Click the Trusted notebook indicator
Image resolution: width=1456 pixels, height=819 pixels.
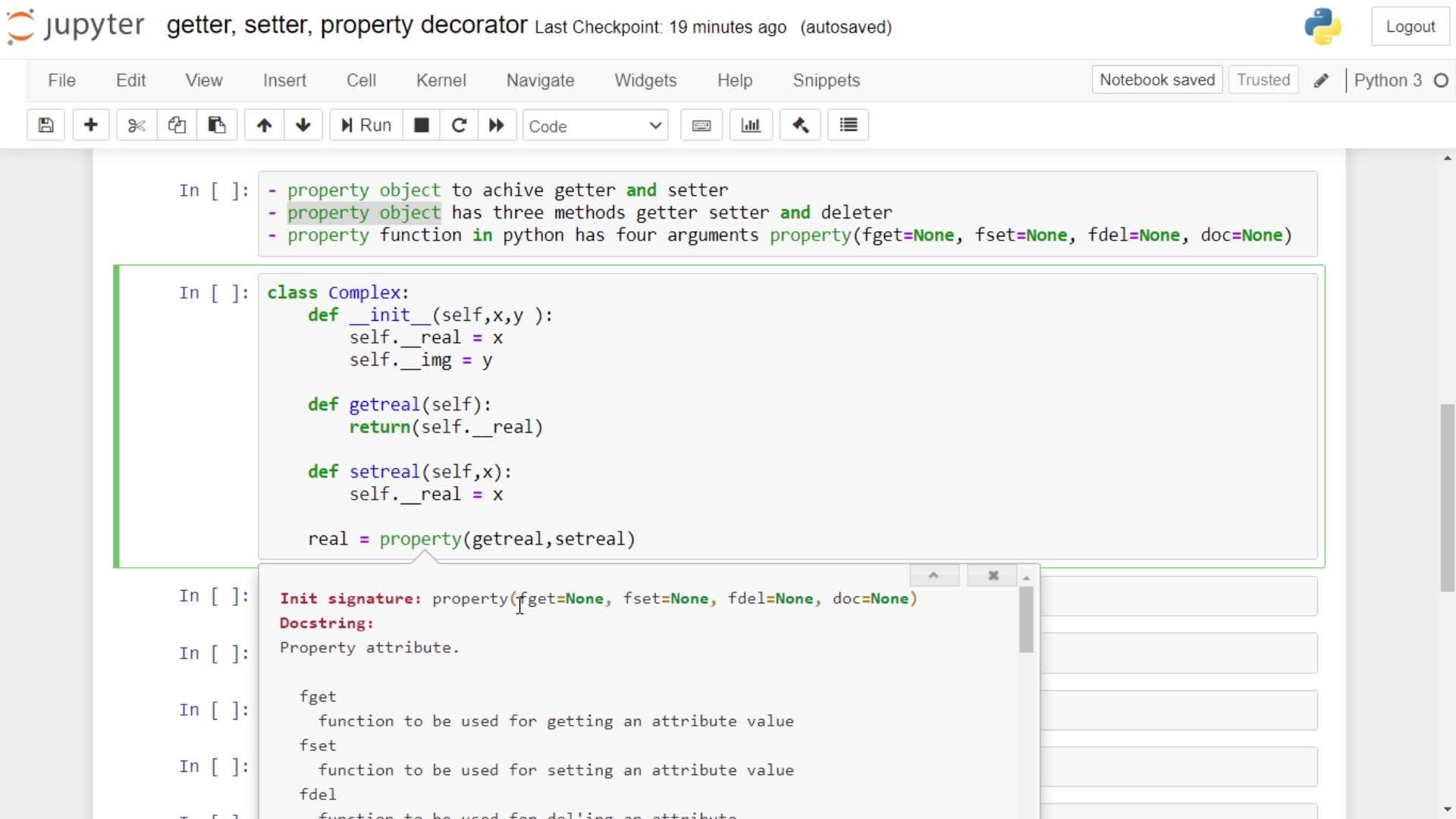[1263, 80]
